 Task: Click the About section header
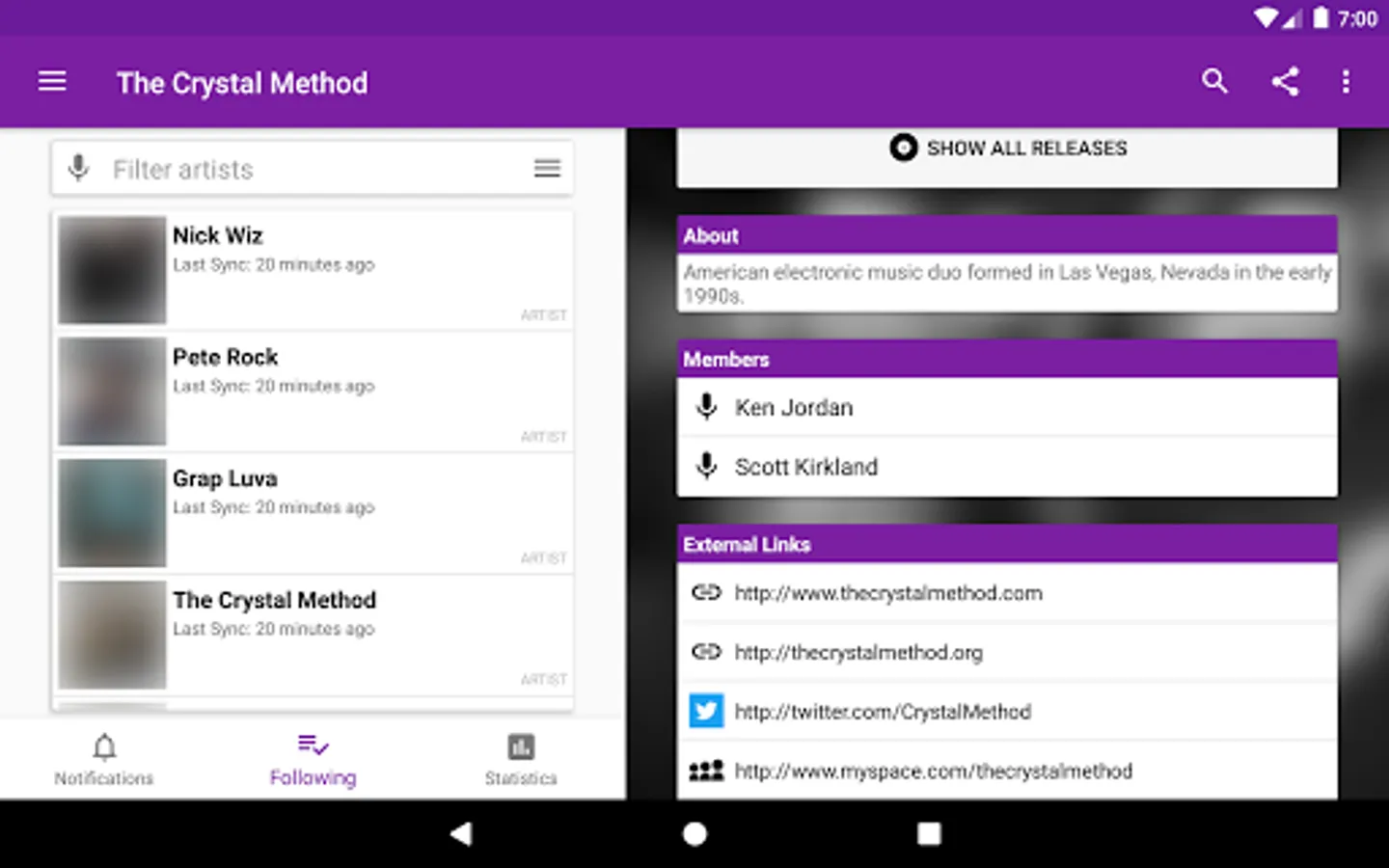click(x=1007, y=235)
